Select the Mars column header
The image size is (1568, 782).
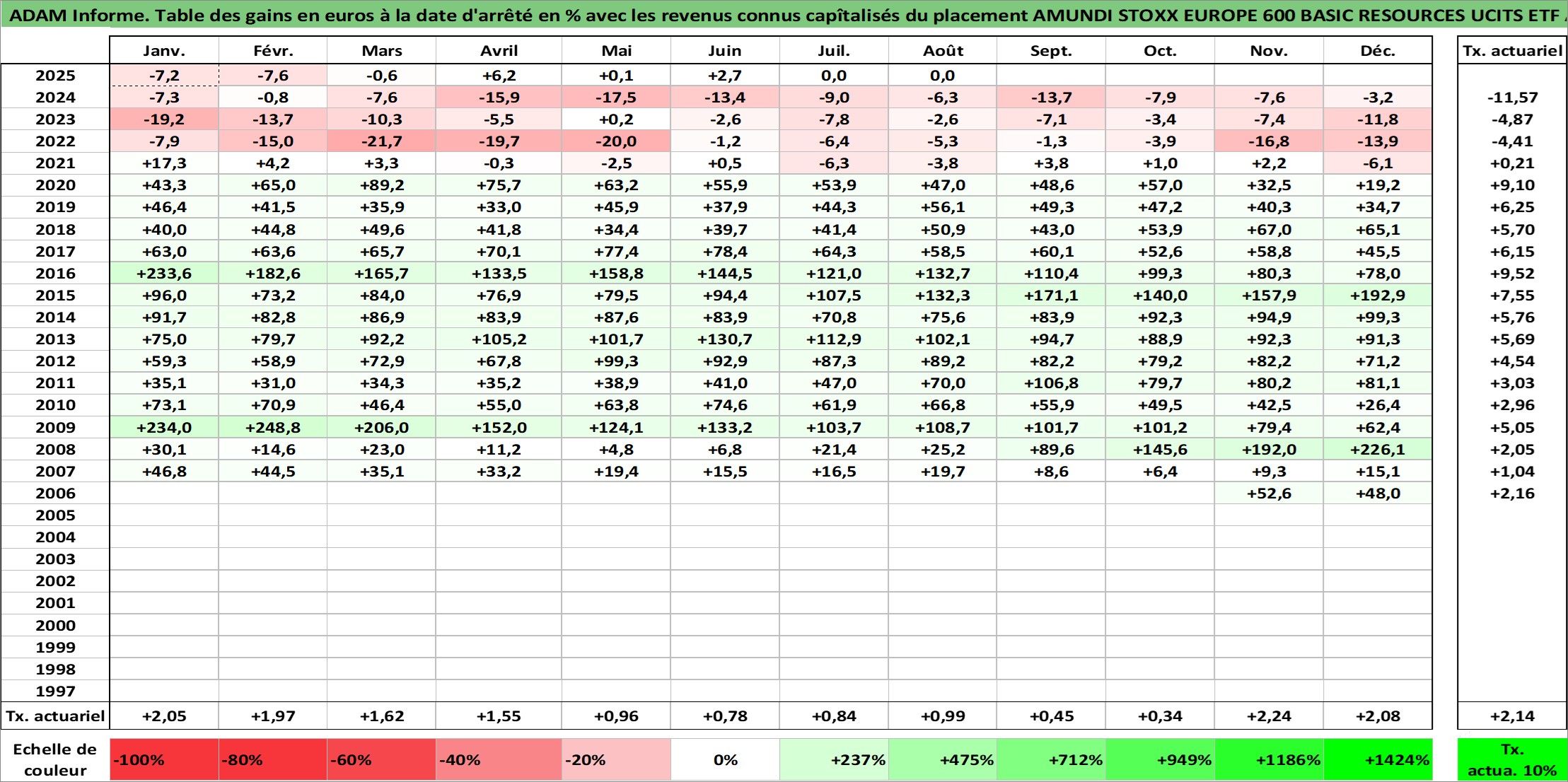pyautogui.click(x=381, y=51)
